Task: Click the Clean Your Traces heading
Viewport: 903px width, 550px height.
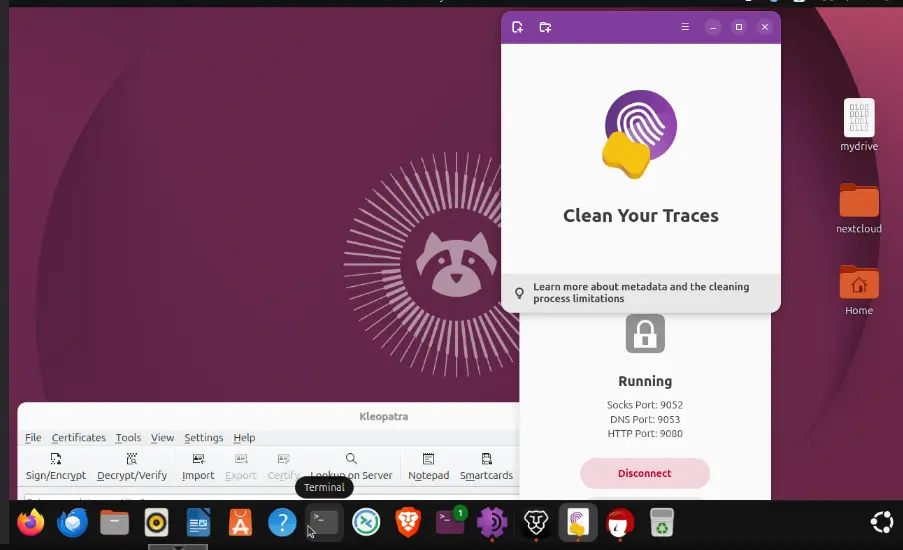Action: 641,215
